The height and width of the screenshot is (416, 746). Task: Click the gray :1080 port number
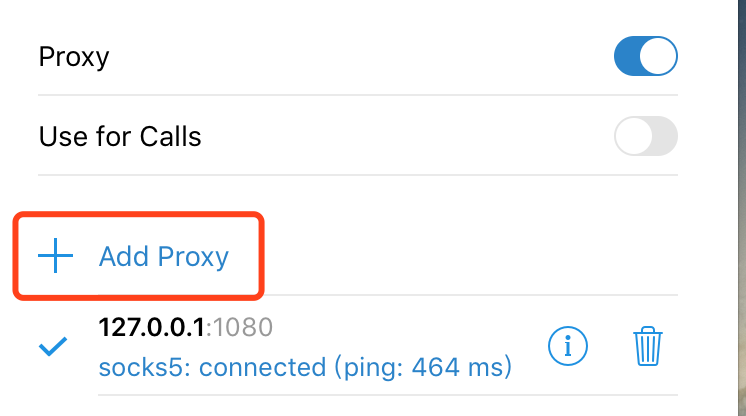point(241,327)
